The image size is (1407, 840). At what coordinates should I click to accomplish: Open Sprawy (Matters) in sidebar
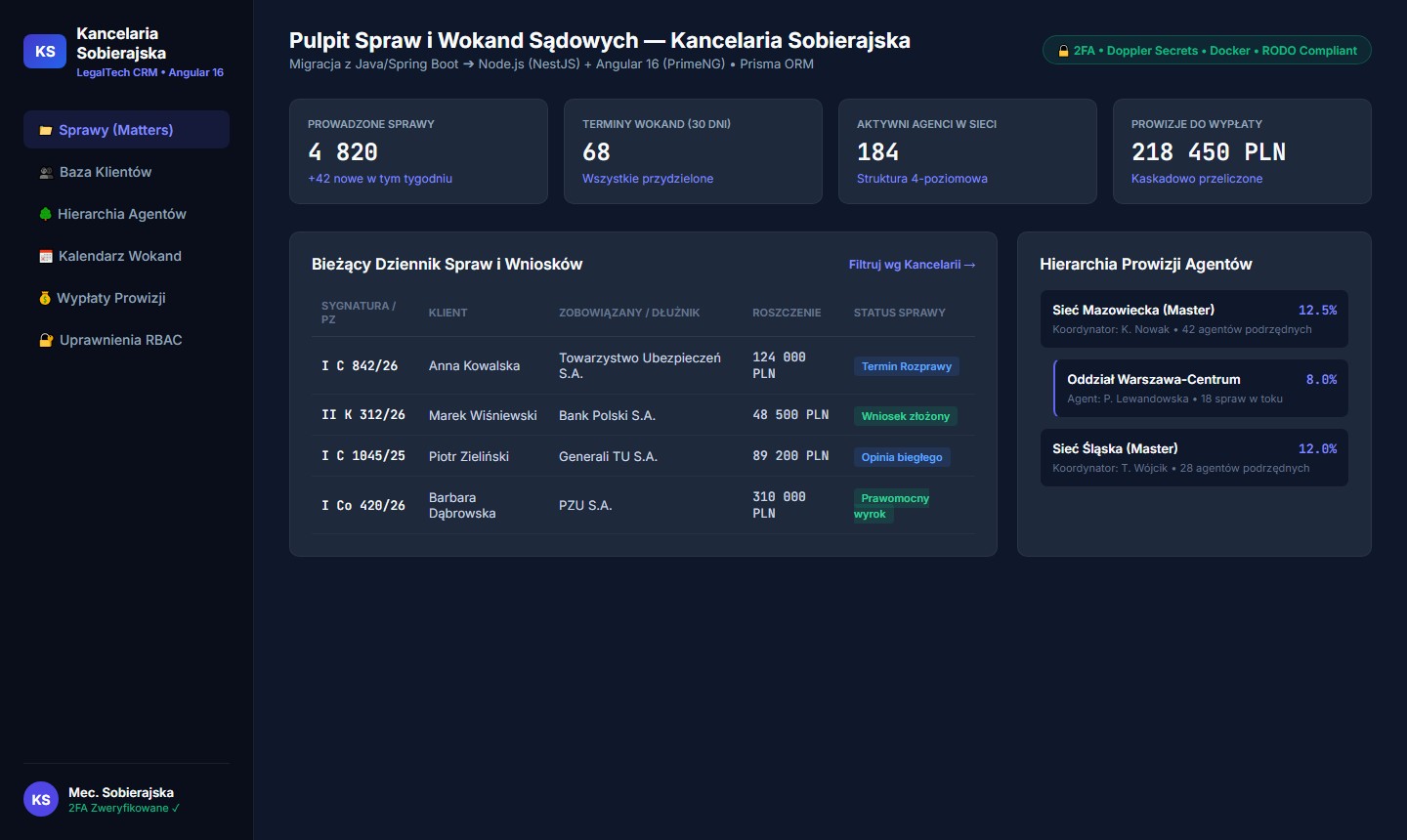coord(126,130)
